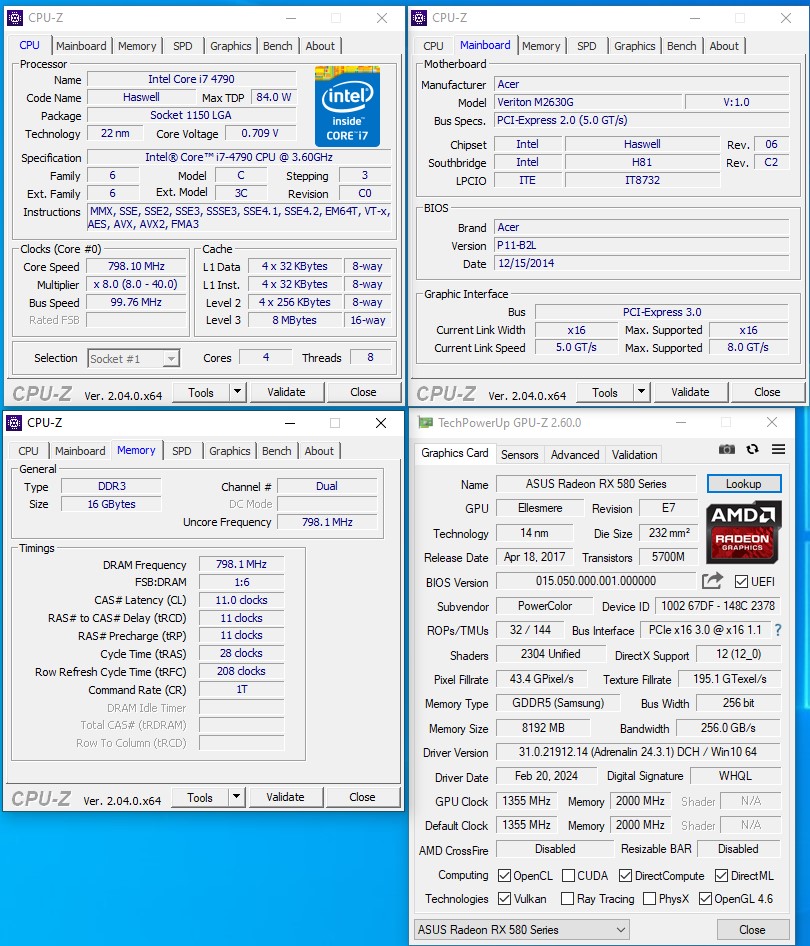Toggle the PhysX checkbox
Screen dimensions: 810x946
click(650, 898)
